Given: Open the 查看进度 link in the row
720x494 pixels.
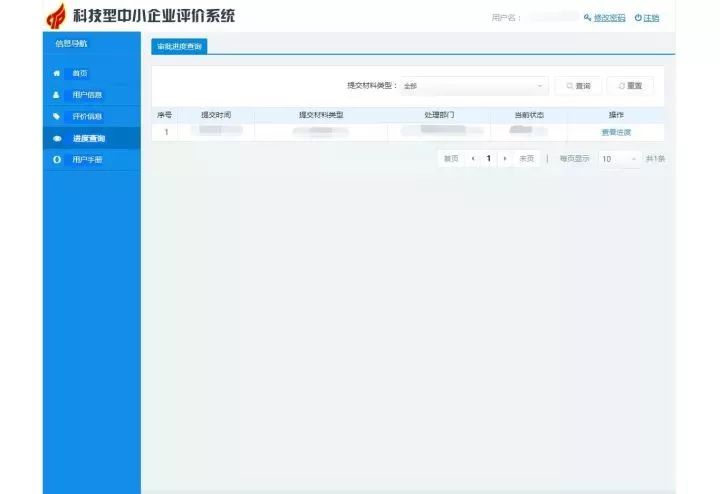Looking at the screenshot, I should [616, 132].
